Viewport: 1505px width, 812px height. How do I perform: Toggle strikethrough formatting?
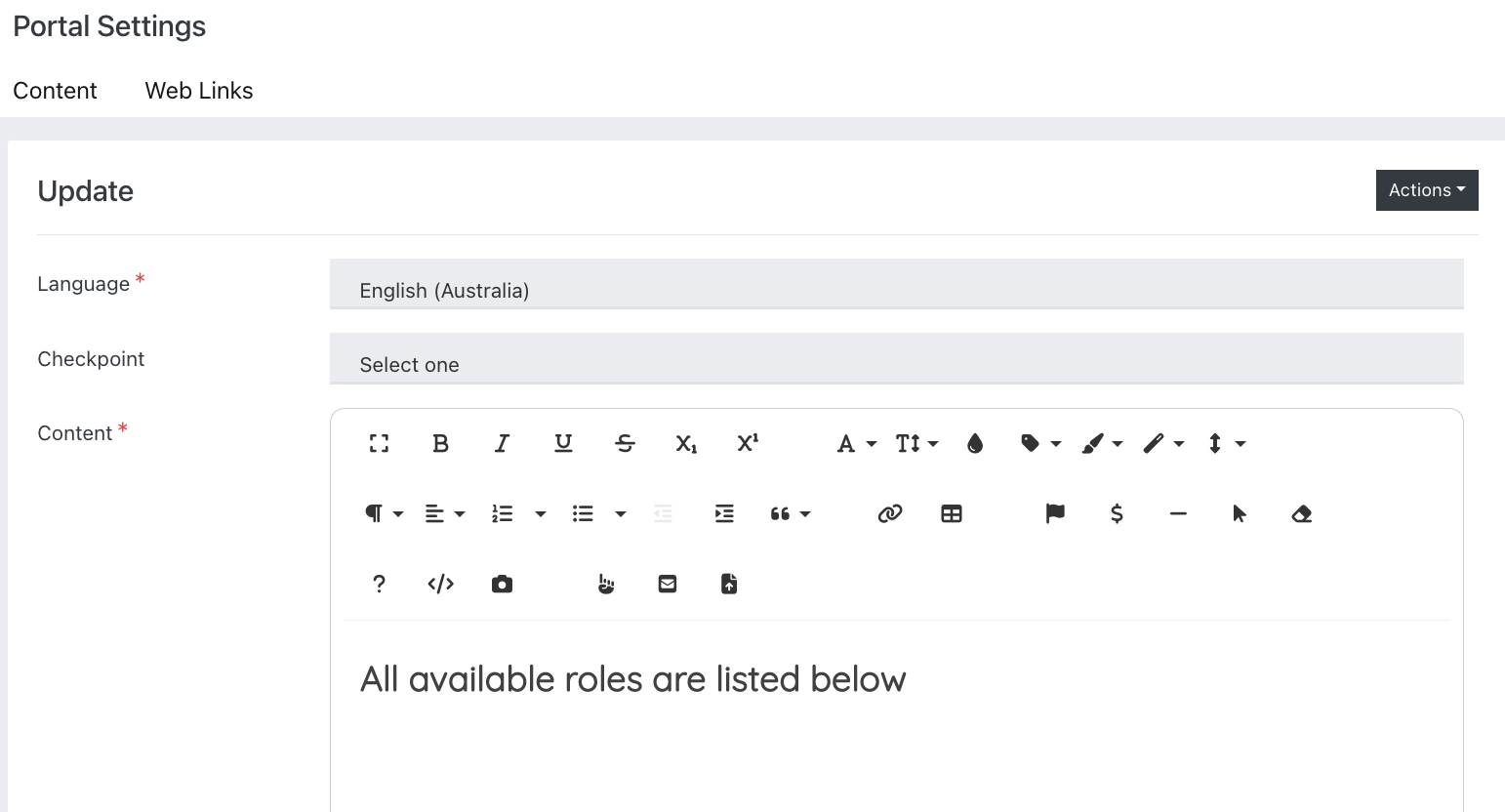625,444
